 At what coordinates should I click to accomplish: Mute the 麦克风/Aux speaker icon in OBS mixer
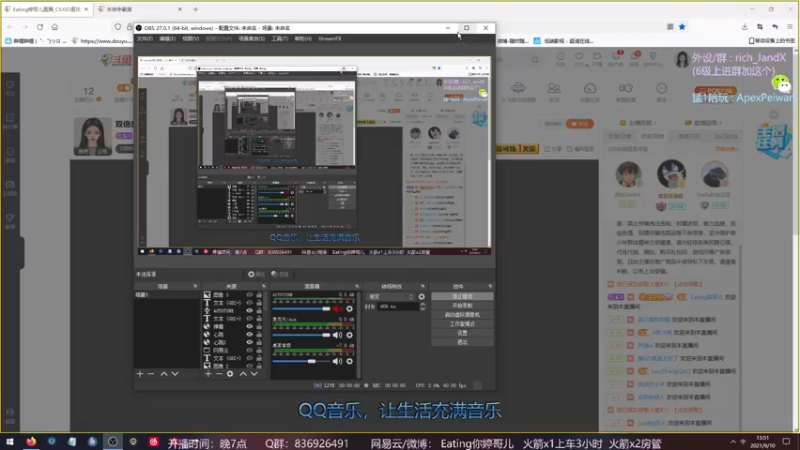point(337,335)
